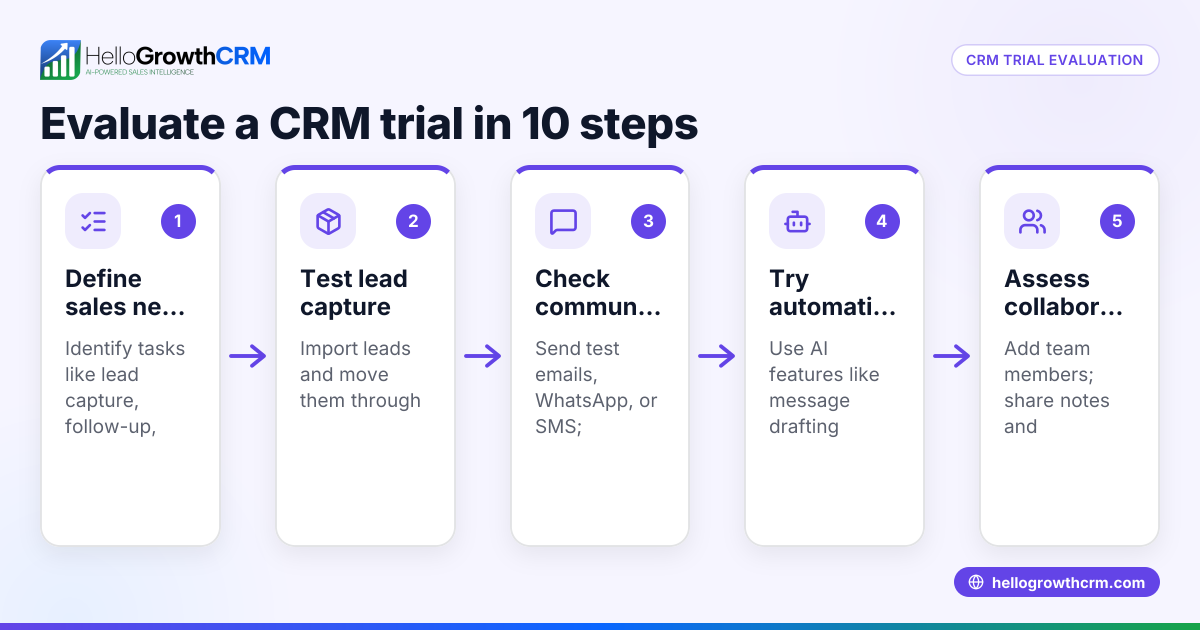
Task: Click the globe icon beside hellogrowthcrm.com
Action: click(976, 583)
